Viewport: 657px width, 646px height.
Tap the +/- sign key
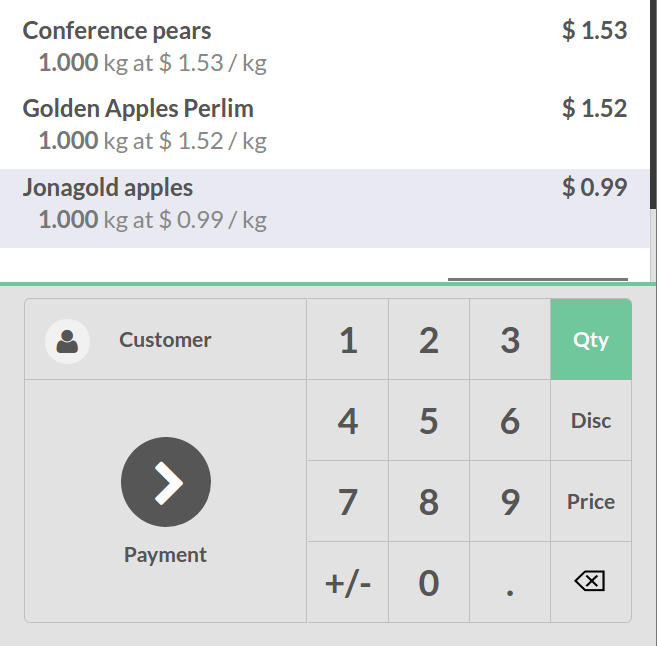click(x=348, y=582)
